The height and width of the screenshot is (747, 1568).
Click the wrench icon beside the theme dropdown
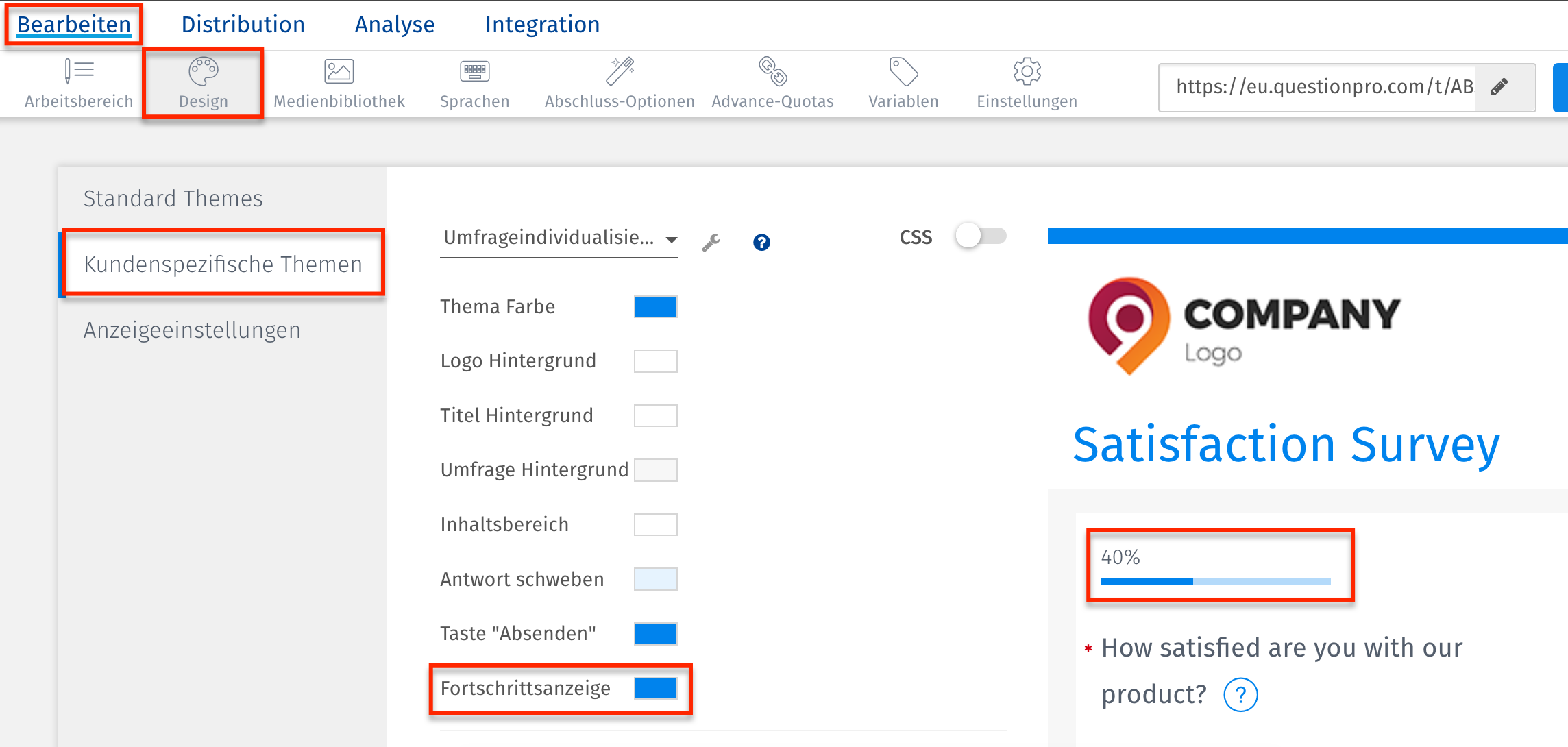pos(711,241)
